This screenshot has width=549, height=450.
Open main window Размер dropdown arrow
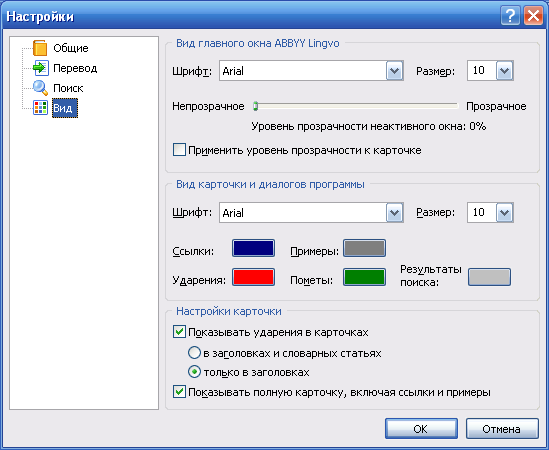click(504, 71)
